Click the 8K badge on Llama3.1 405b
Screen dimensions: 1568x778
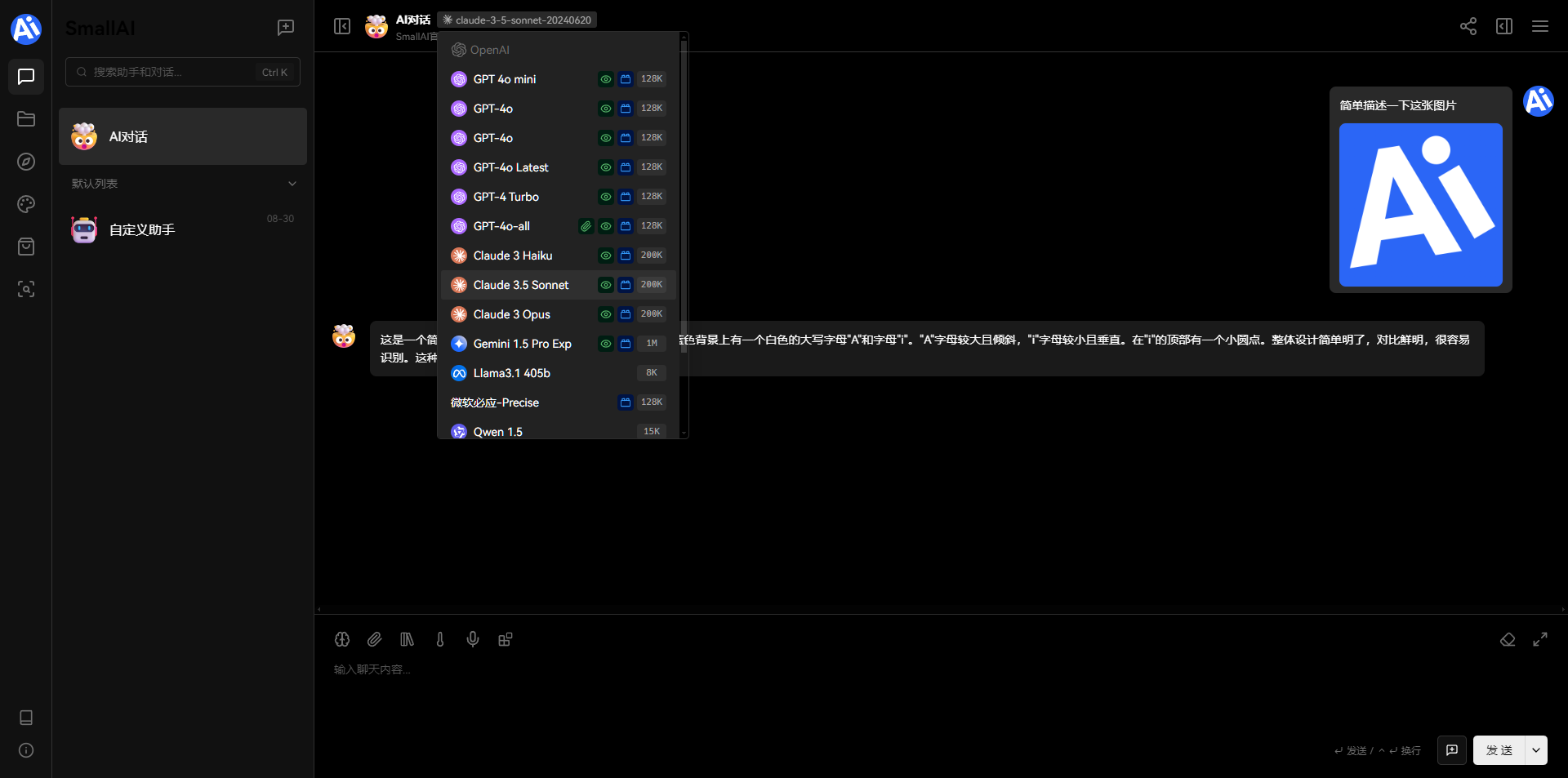click(x=652, y=373)
